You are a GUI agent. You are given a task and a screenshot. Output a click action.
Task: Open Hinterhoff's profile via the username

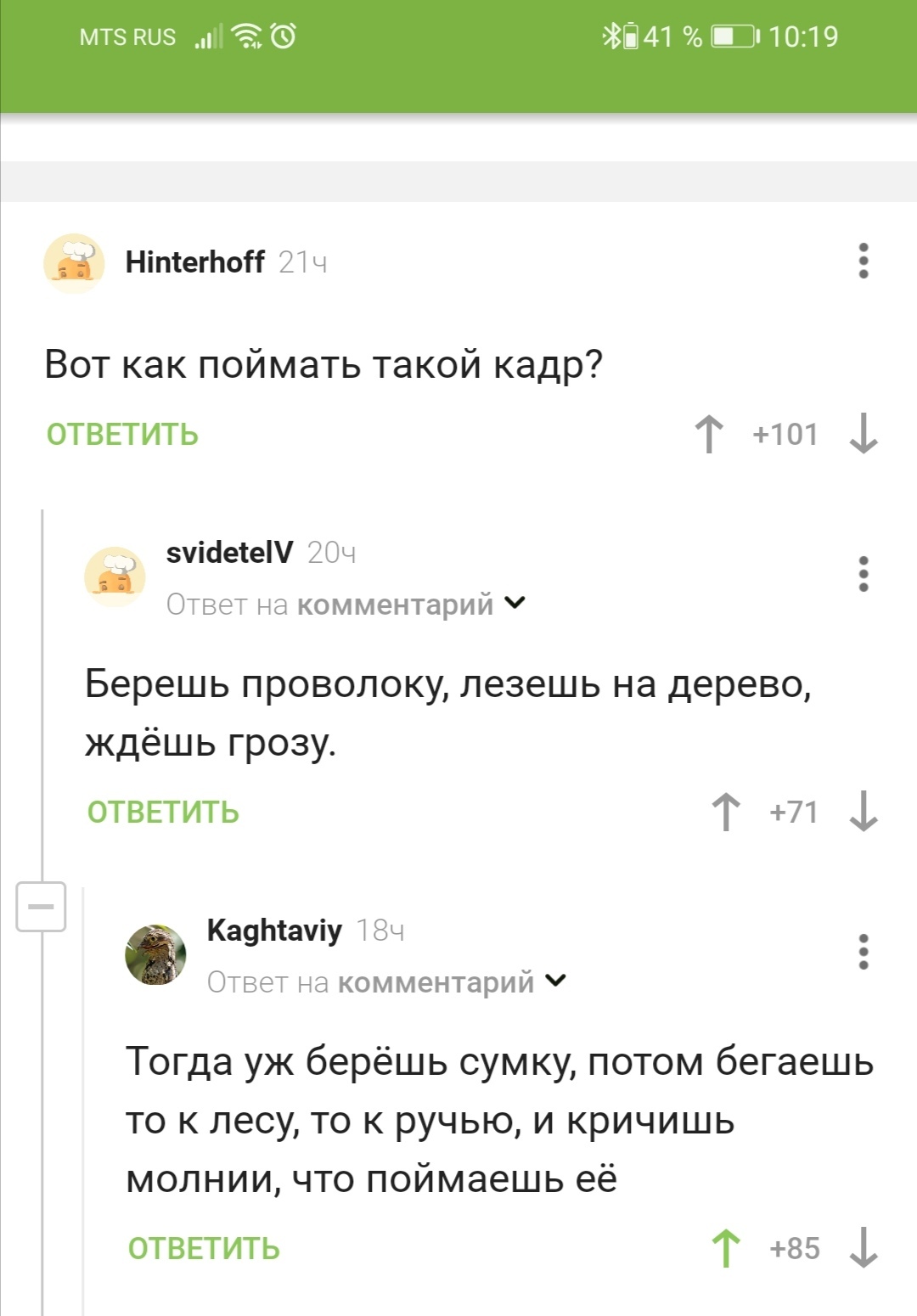point(194,262)
